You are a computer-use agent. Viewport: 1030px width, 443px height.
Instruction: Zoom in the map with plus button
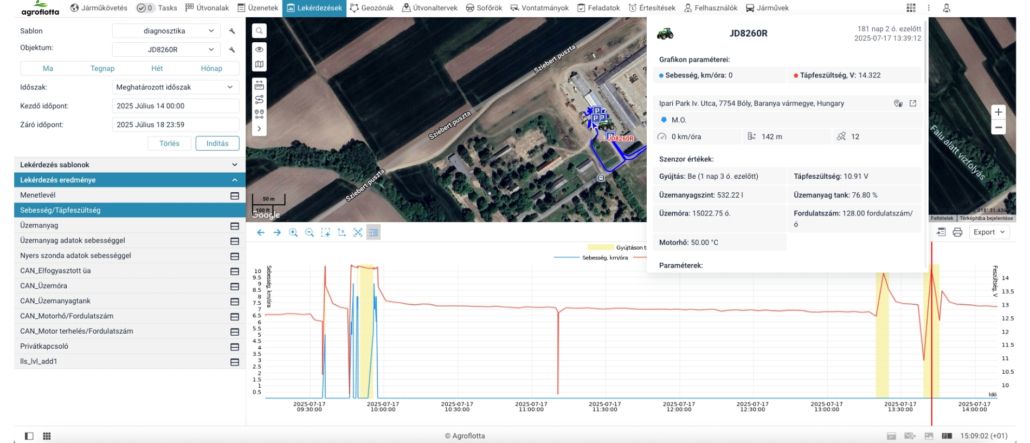click(998, 112)
